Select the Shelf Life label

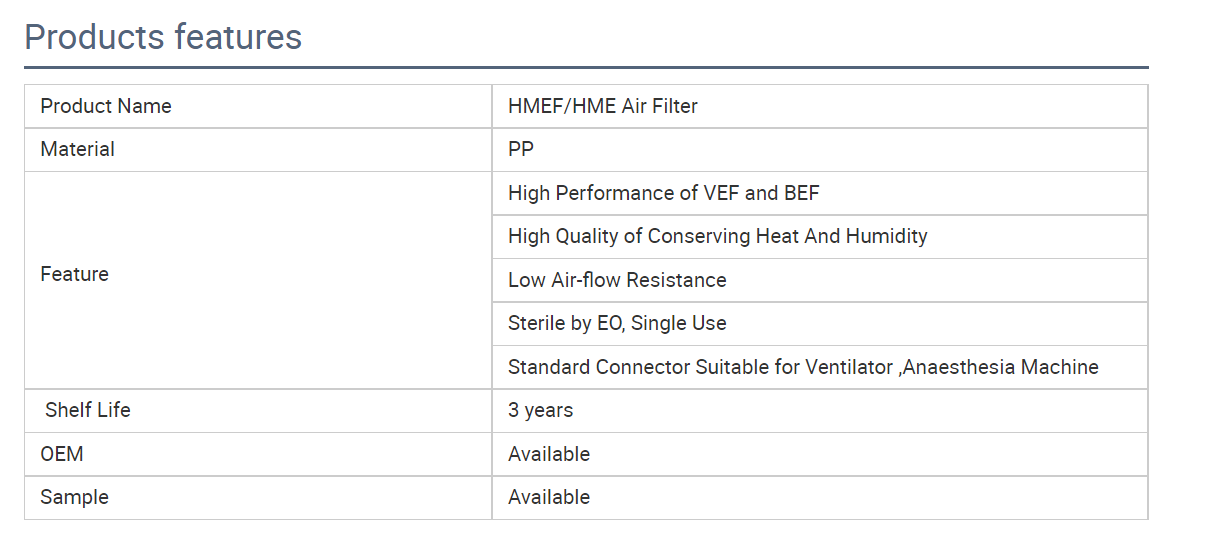pos(88,410)
